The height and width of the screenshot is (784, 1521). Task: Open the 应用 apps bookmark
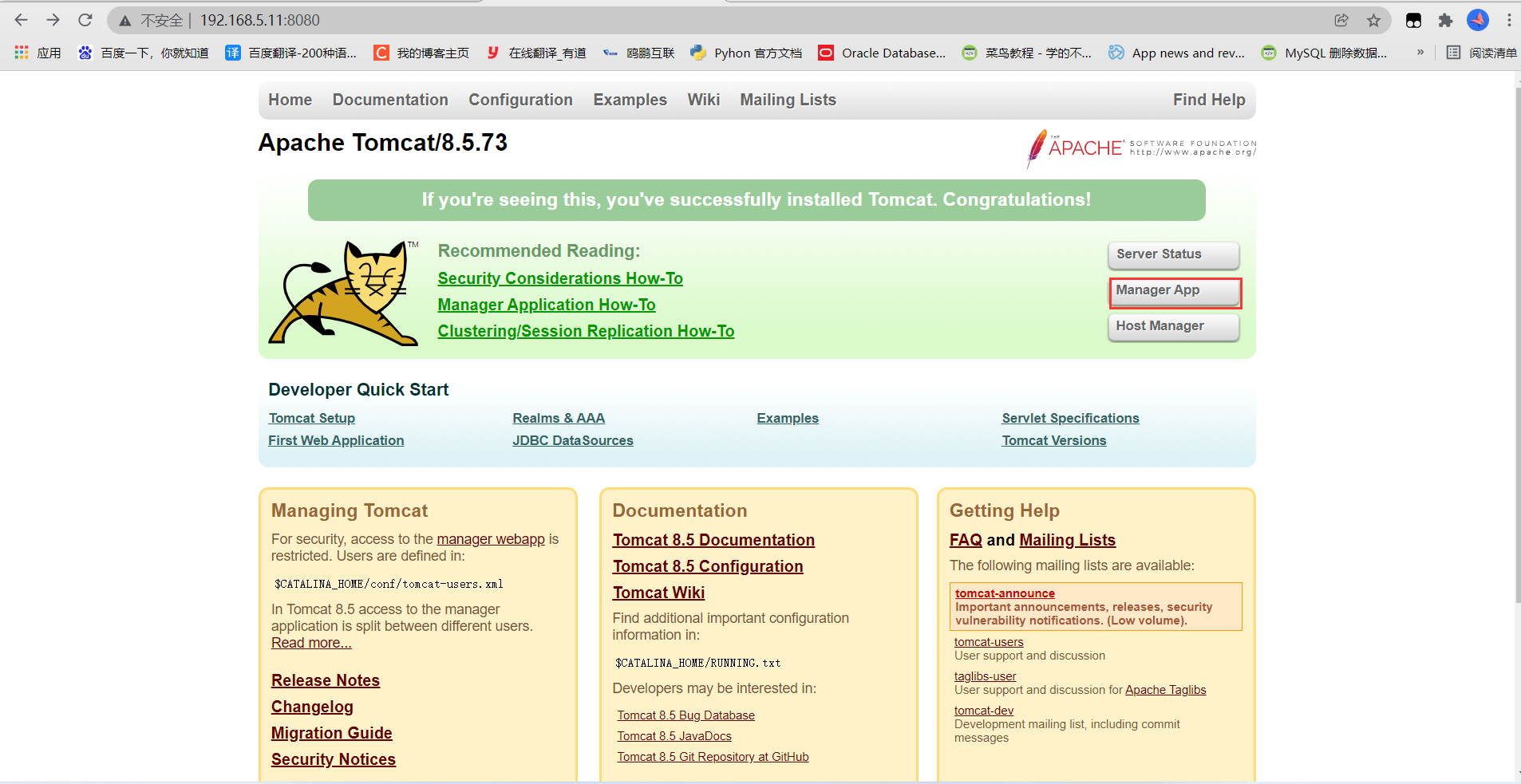38,53
